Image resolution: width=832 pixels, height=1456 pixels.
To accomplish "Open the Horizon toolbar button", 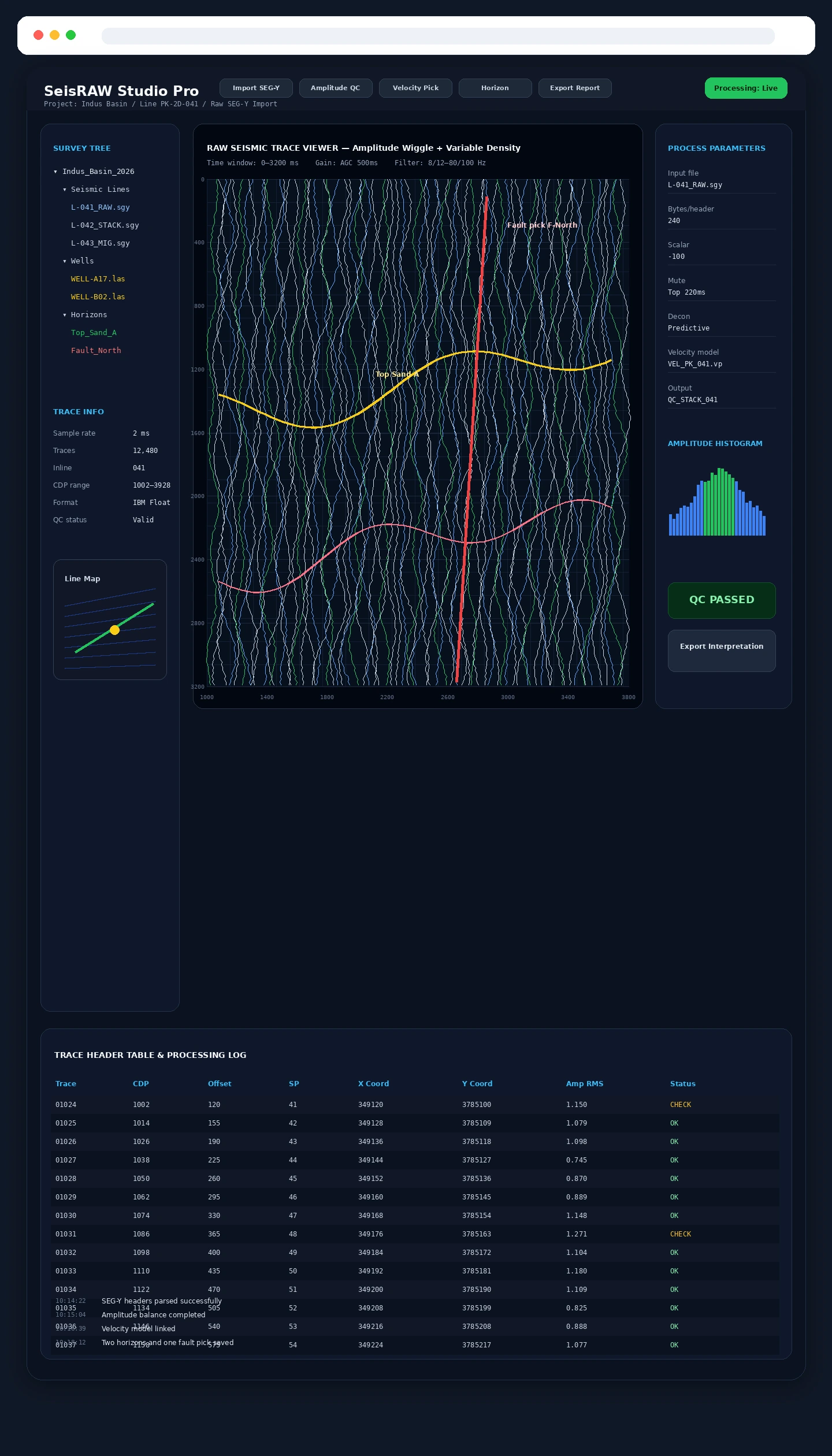I will tap(495, 88).
